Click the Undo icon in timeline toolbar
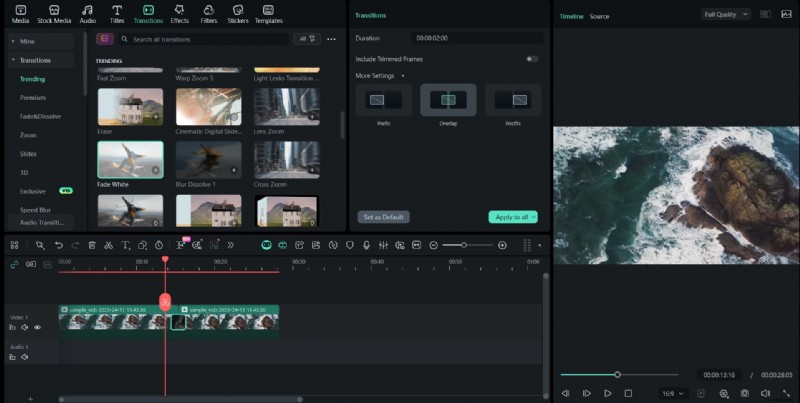 (59, 245)
